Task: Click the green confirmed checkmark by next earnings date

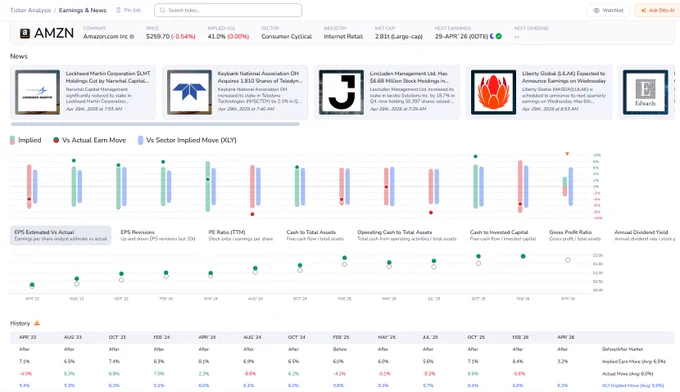Action: tap(499, 36)
